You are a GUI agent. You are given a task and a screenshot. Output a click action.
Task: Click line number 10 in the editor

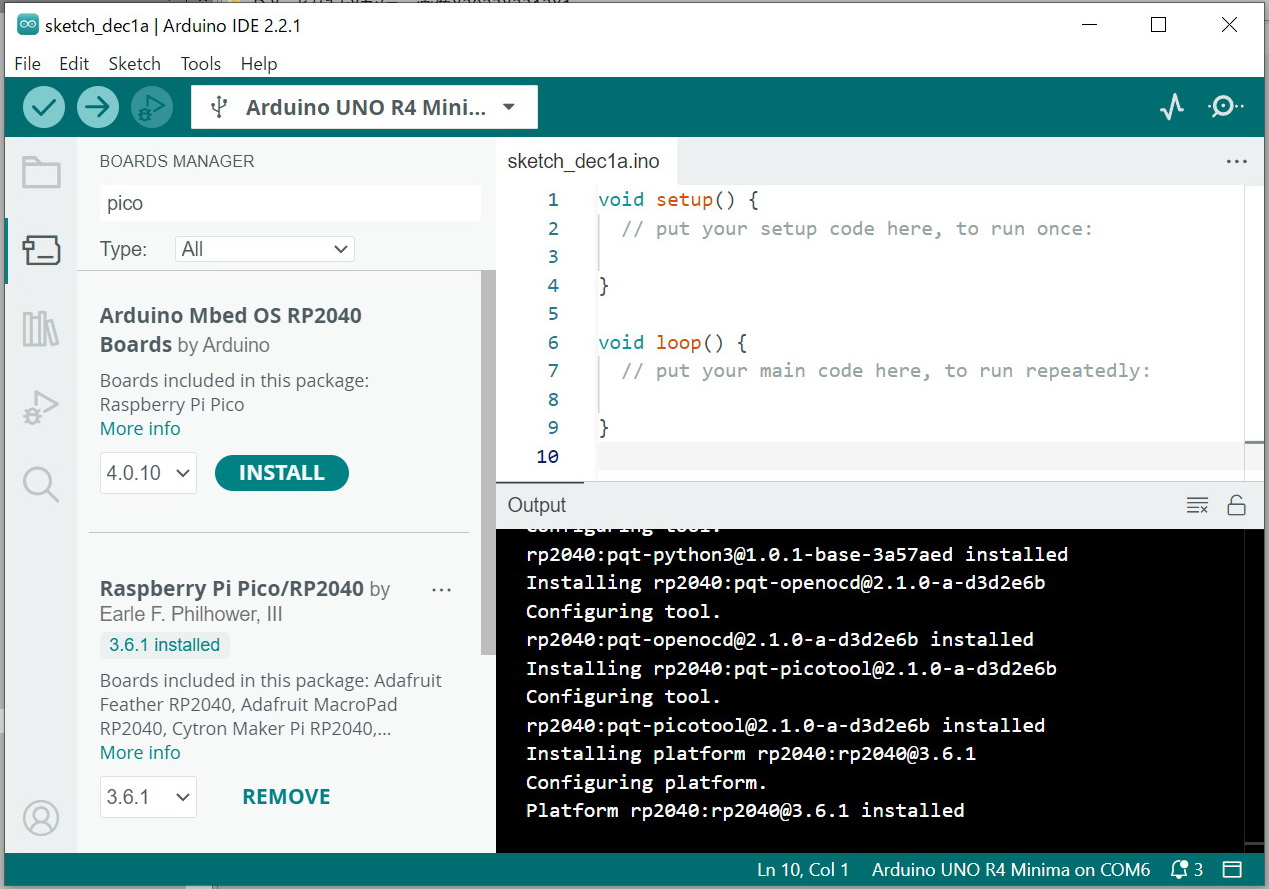coord(547,457)
